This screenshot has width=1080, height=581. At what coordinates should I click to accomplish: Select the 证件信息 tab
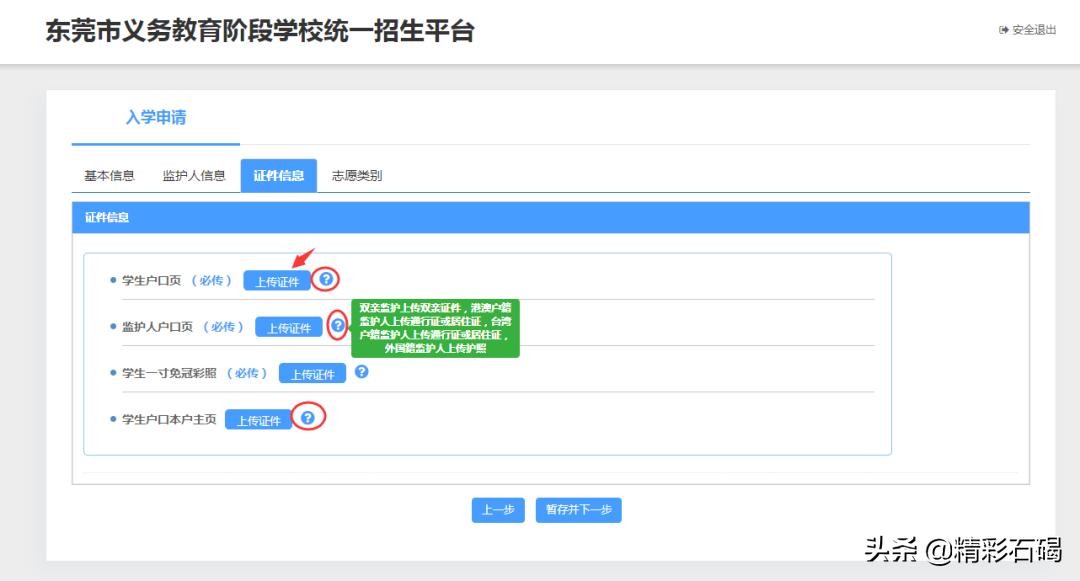[x=278, y=176]
